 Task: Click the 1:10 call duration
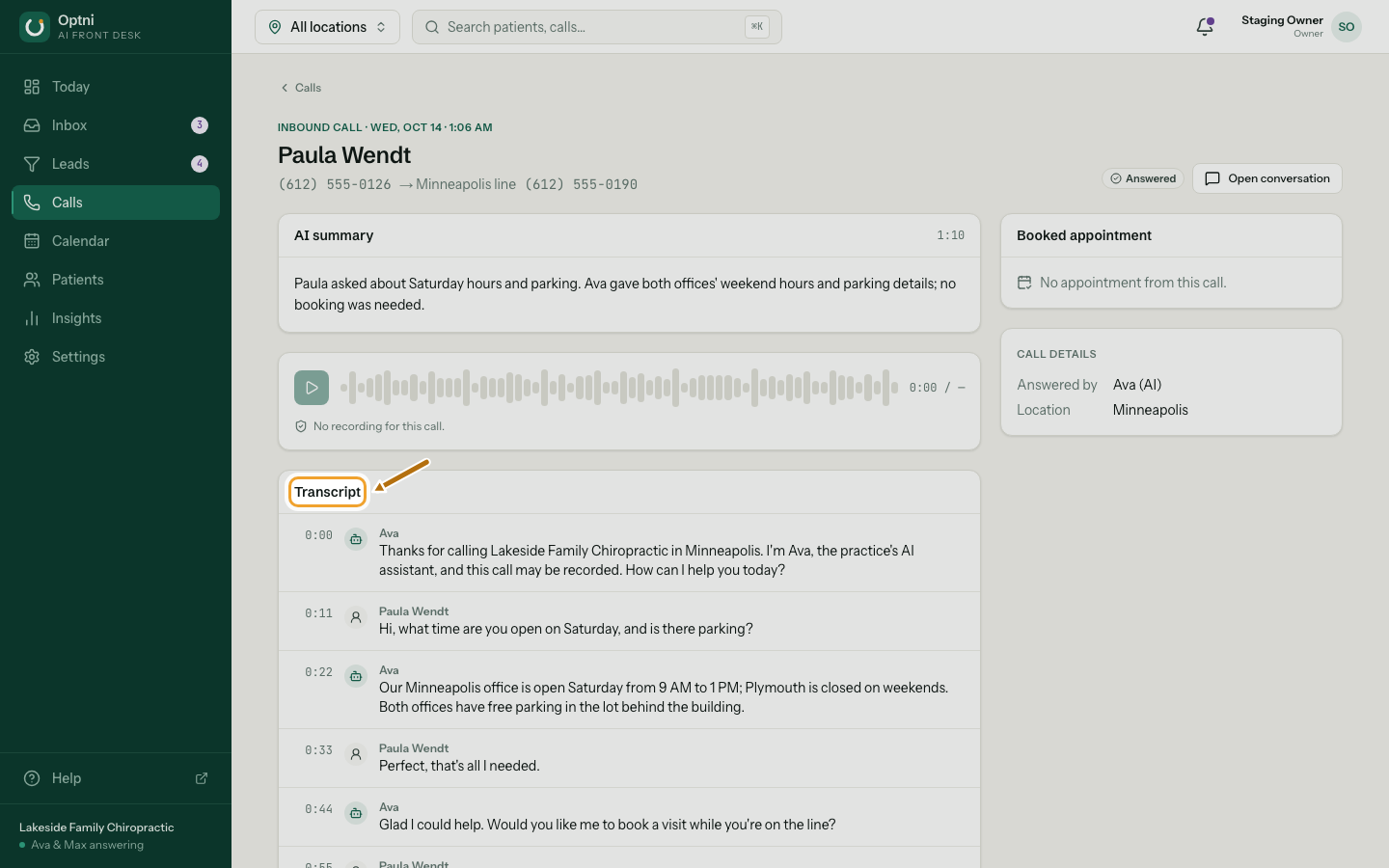(950, 235)
